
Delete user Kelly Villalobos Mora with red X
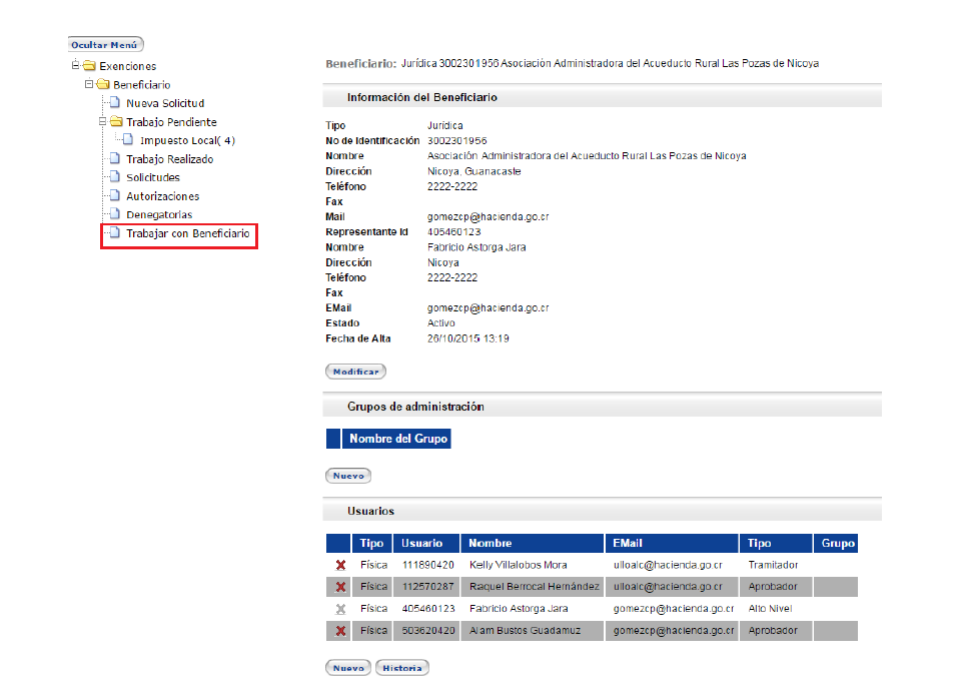tap(341, 566)
